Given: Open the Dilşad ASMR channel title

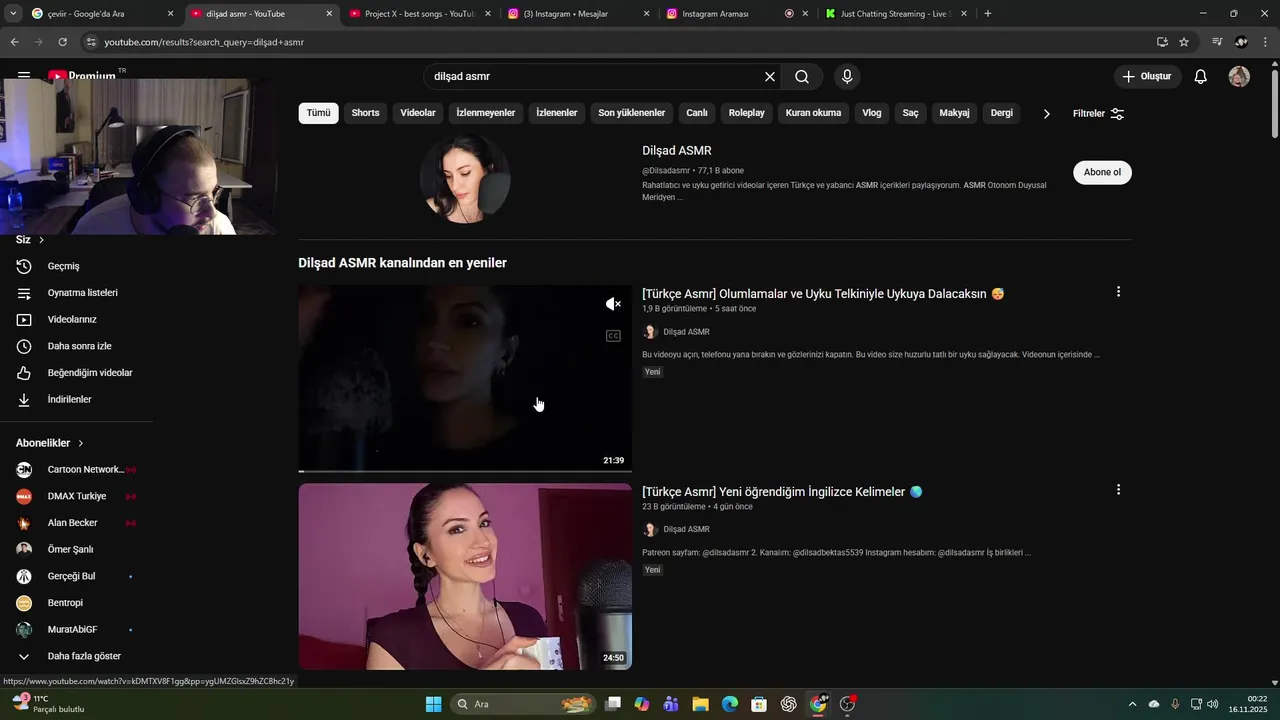Looking at the screenshot, I should (x=677, y=151).
